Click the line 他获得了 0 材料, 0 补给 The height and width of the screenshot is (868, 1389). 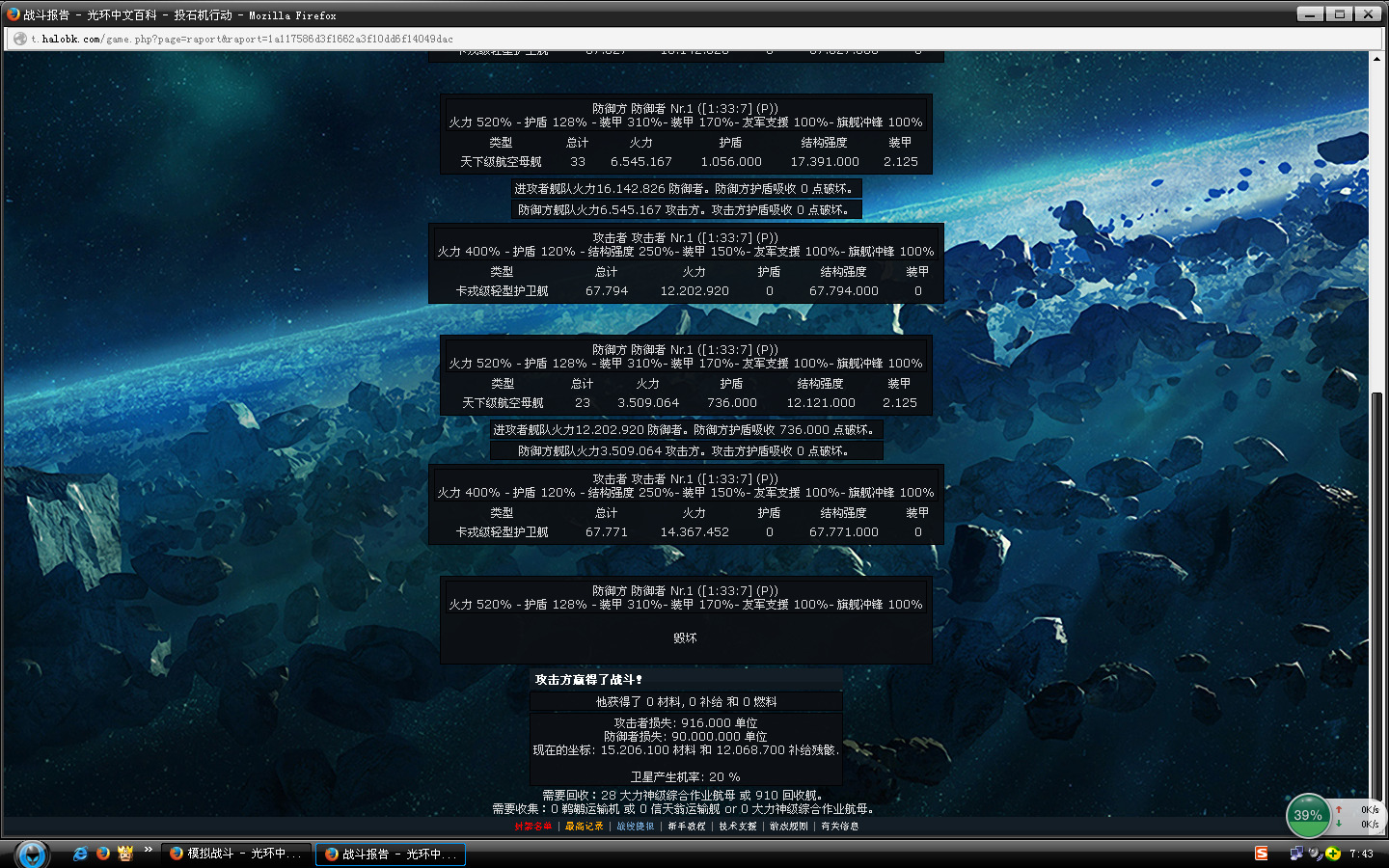click(686, 702)
